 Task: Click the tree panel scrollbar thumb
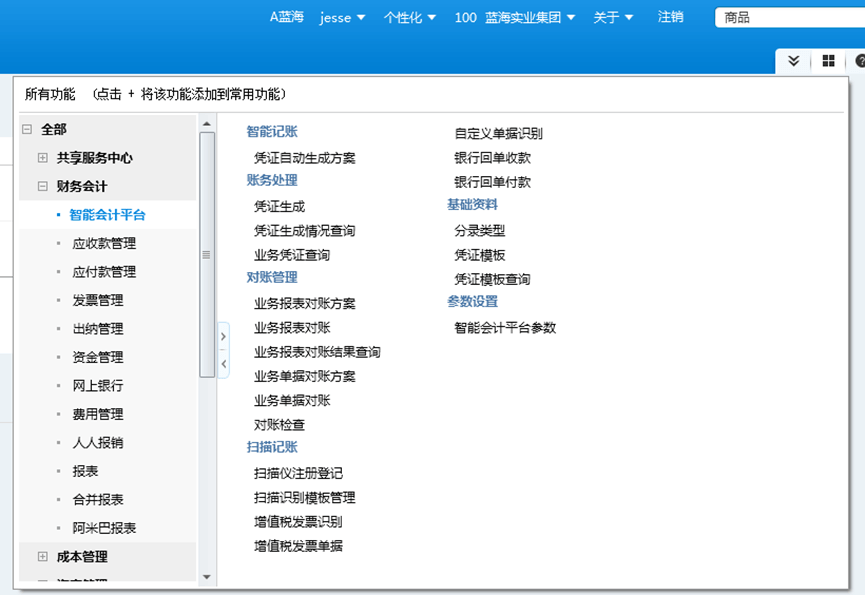(x=207, y=255)
